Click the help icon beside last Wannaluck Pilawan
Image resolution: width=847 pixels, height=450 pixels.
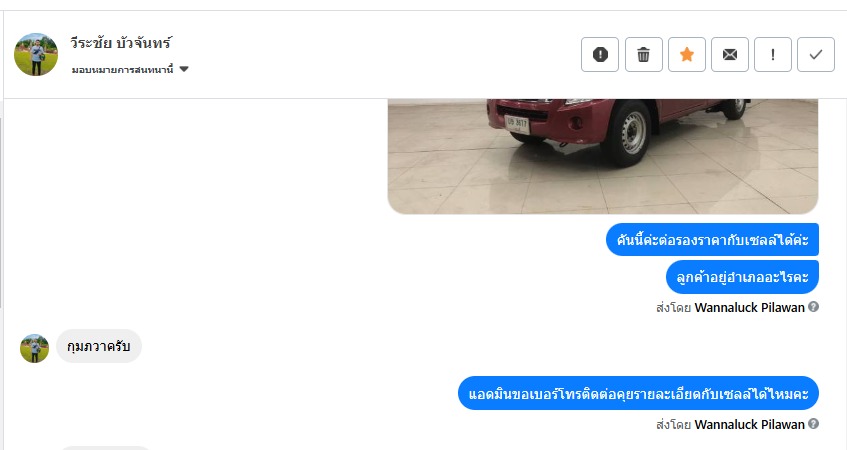tap(814, 424)
